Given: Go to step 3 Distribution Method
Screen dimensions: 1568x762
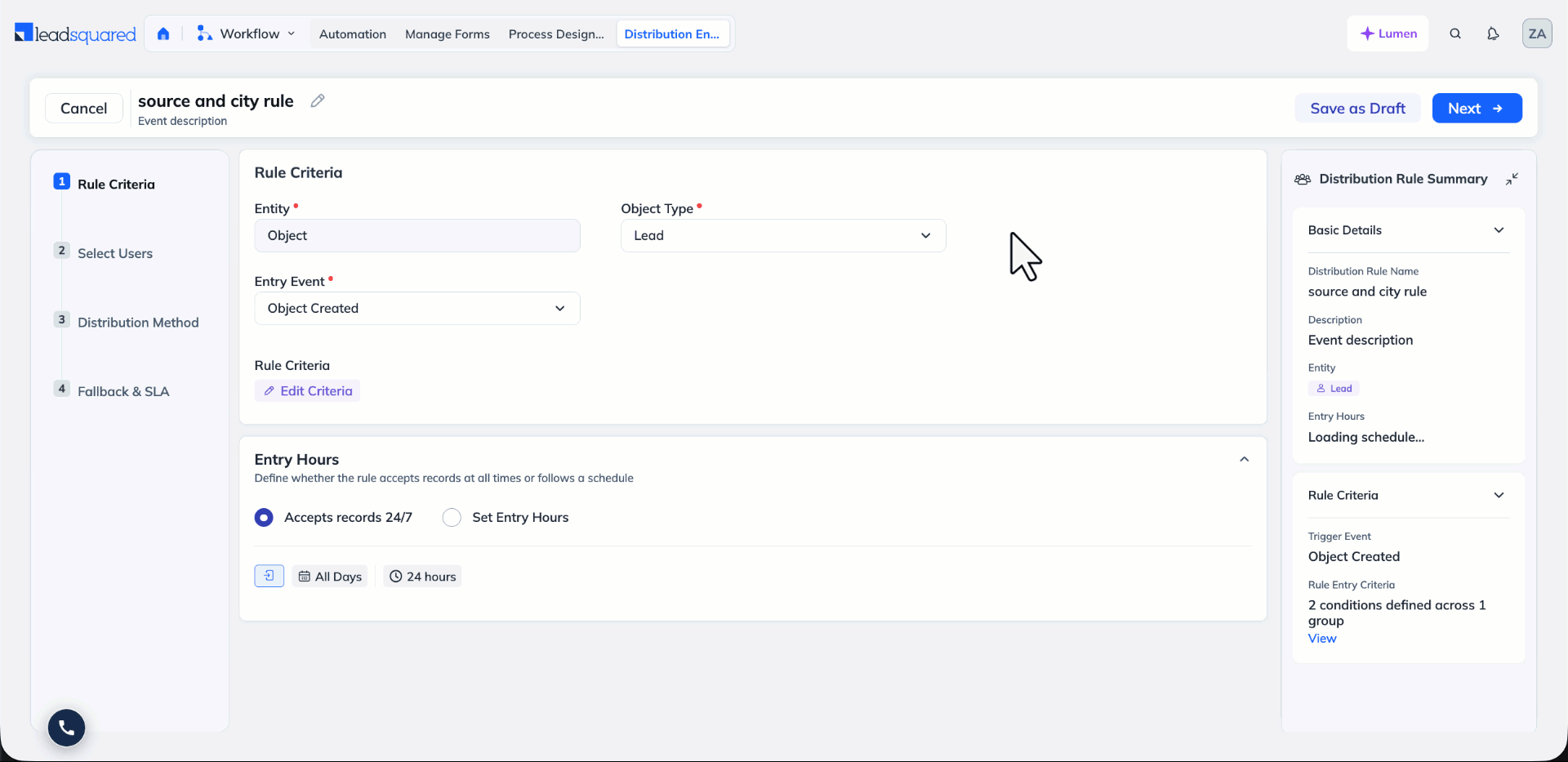Looking at the screenshot, I should [127, 322].
